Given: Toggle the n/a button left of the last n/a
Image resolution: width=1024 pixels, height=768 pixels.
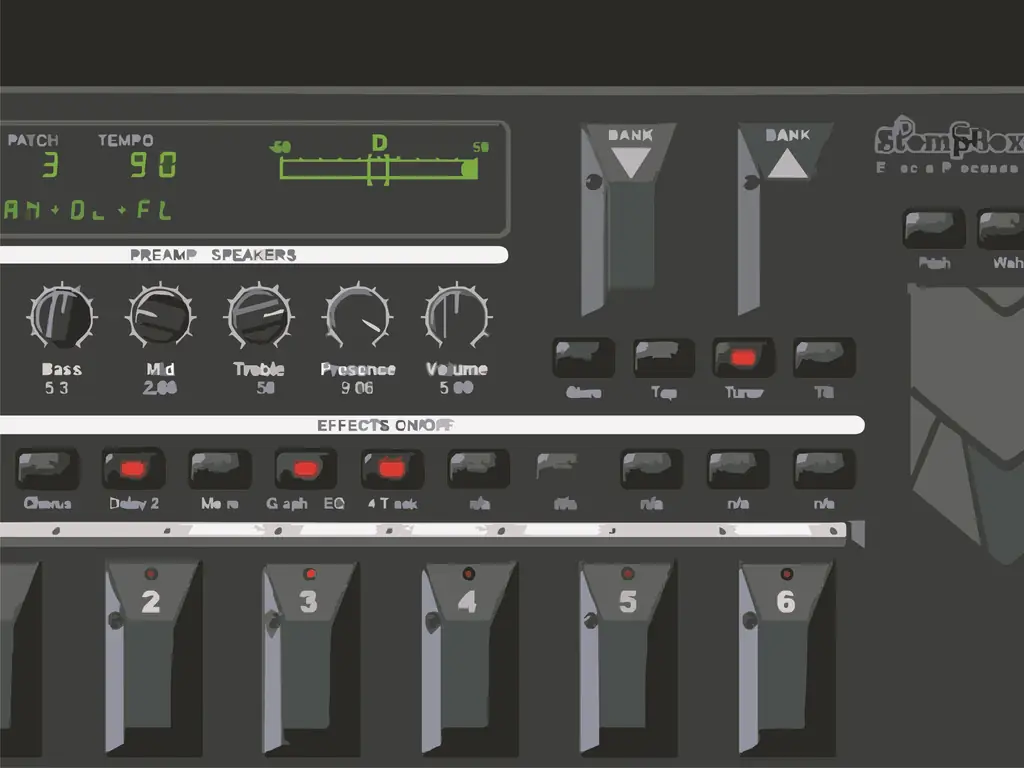Looking at the screenshot, I should (x=738, y=468).
